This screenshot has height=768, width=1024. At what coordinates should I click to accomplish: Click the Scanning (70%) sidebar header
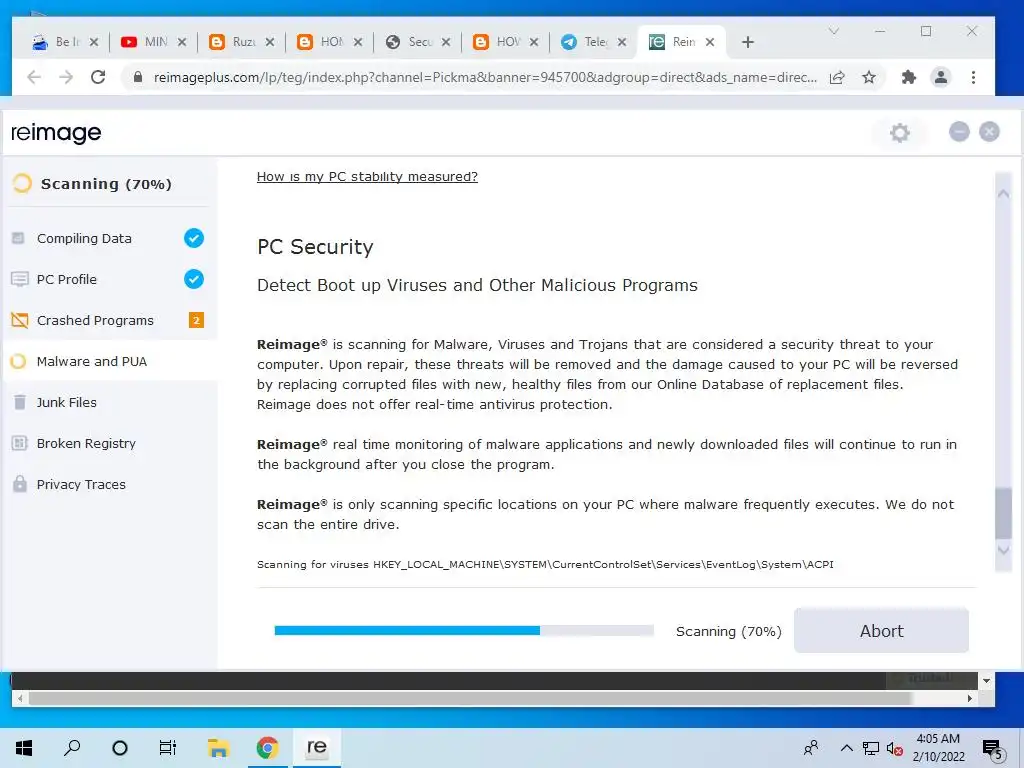106,184
